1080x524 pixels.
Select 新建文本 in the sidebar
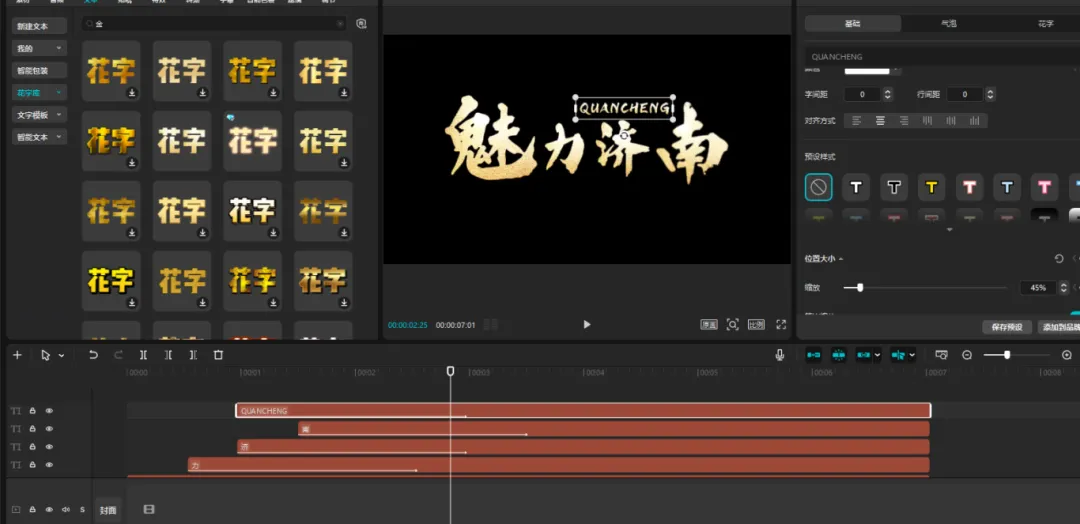(39, 26)
